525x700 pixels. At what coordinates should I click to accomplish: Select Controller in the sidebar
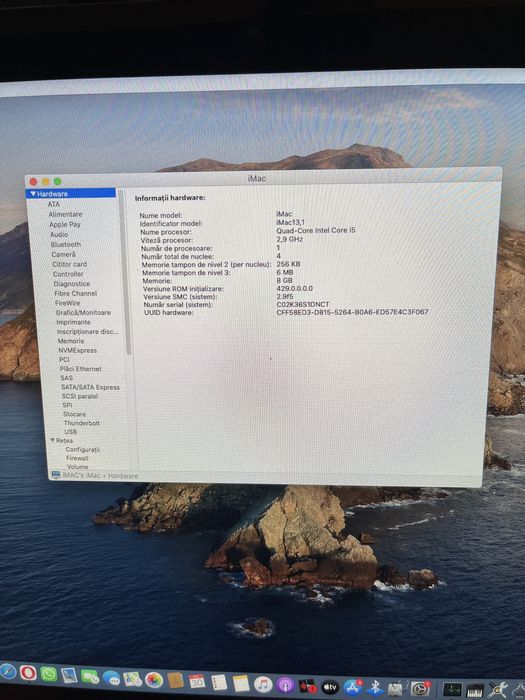click(68, 274)
